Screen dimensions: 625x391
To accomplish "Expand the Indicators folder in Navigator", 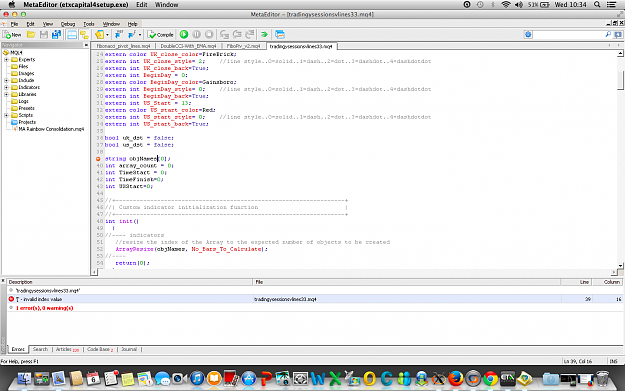I will click(6, 87).
